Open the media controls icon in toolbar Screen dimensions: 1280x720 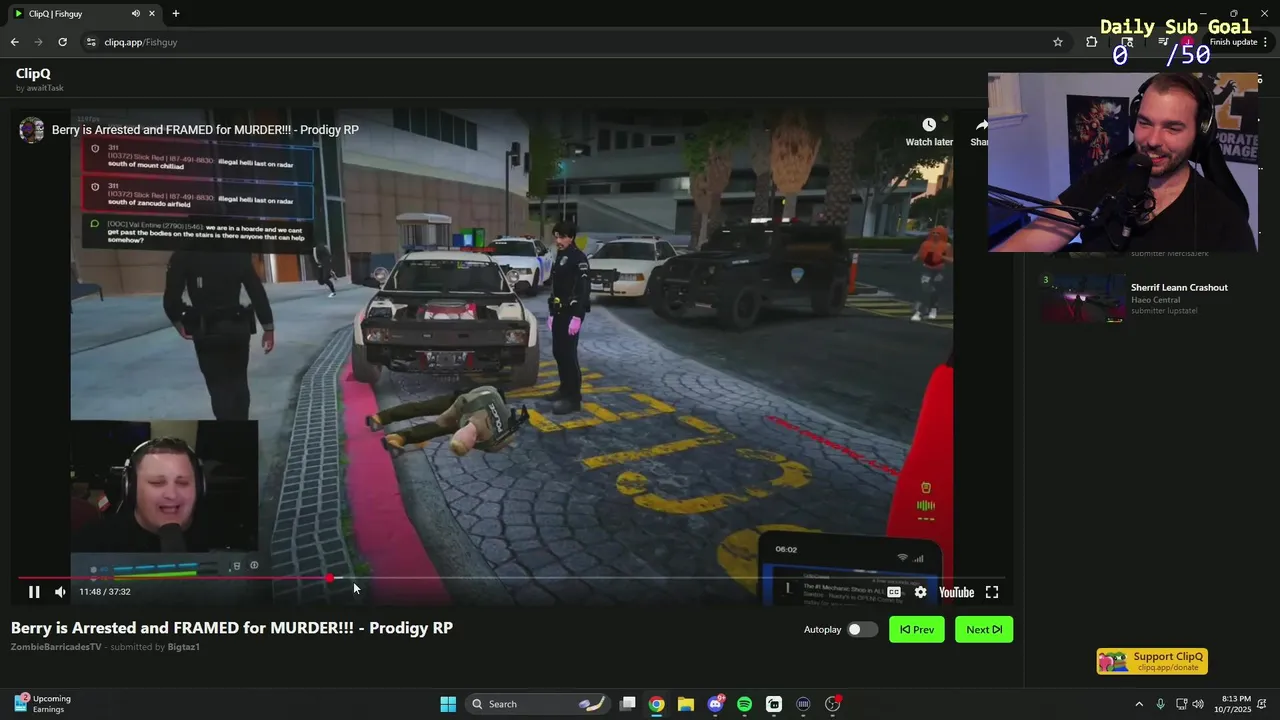point(1163,42)
